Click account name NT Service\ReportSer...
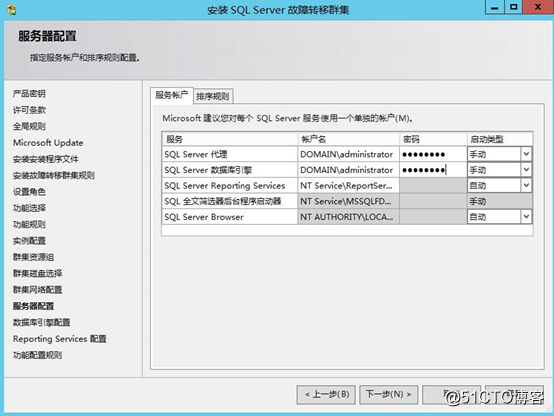 tap(348, 186)
